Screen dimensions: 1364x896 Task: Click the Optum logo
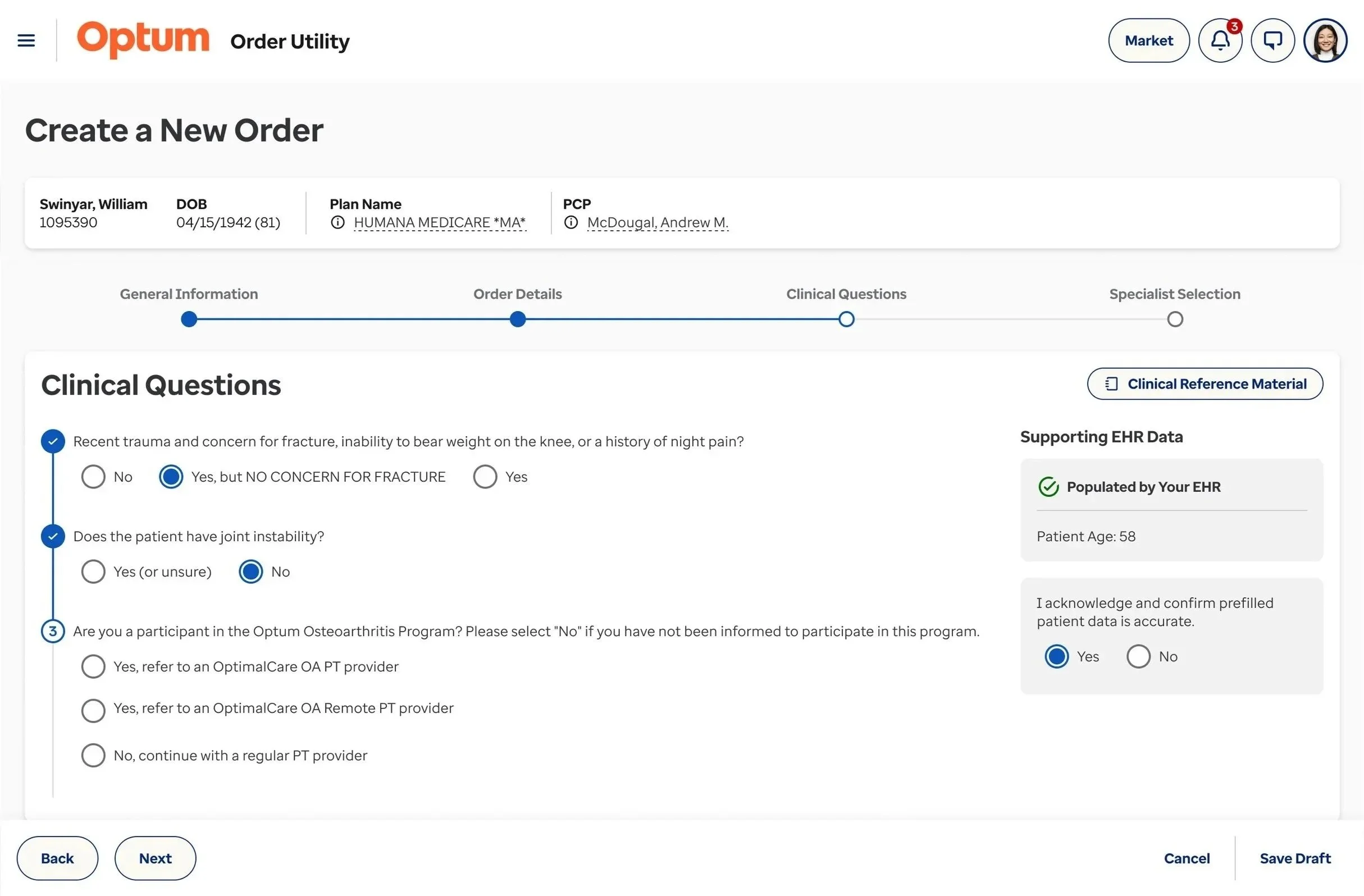143,39
